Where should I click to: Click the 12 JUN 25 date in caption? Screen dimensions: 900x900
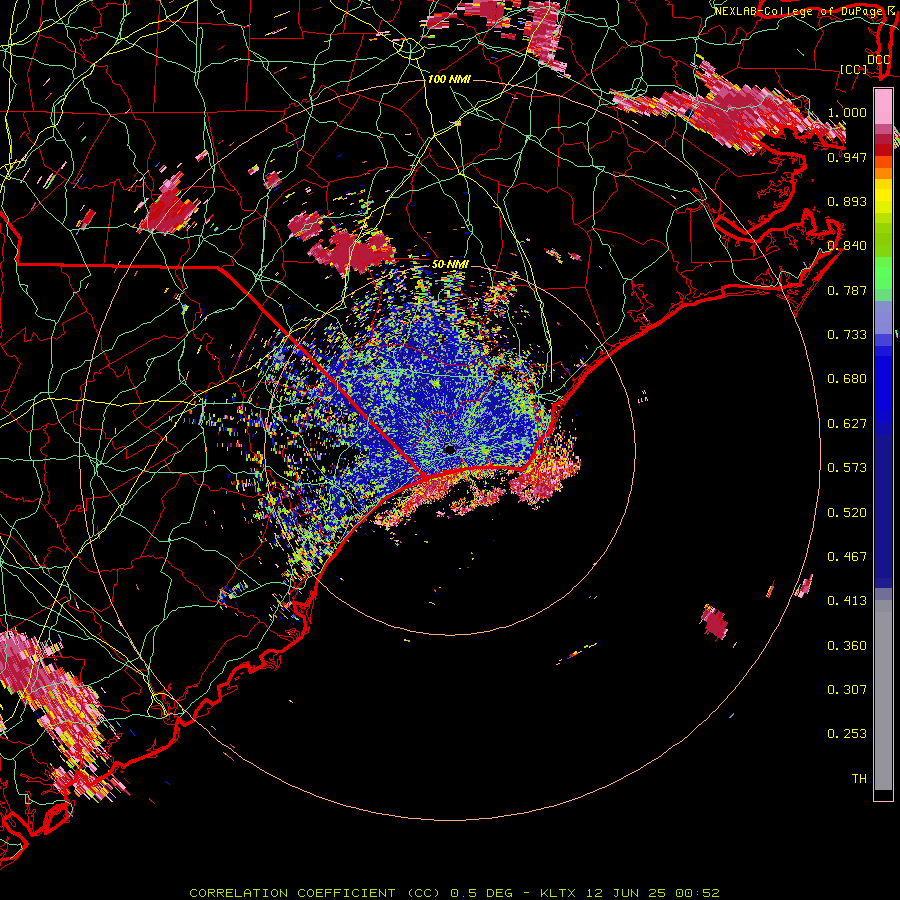tap(626, 893)
